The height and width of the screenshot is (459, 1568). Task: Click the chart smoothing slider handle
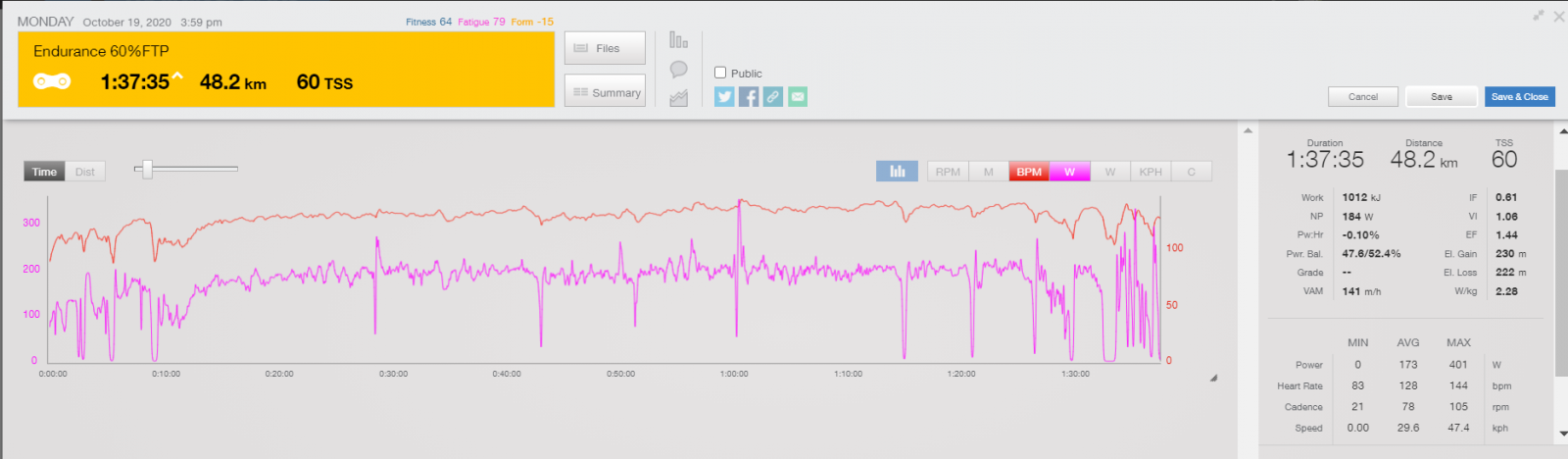tap(147, 170)
